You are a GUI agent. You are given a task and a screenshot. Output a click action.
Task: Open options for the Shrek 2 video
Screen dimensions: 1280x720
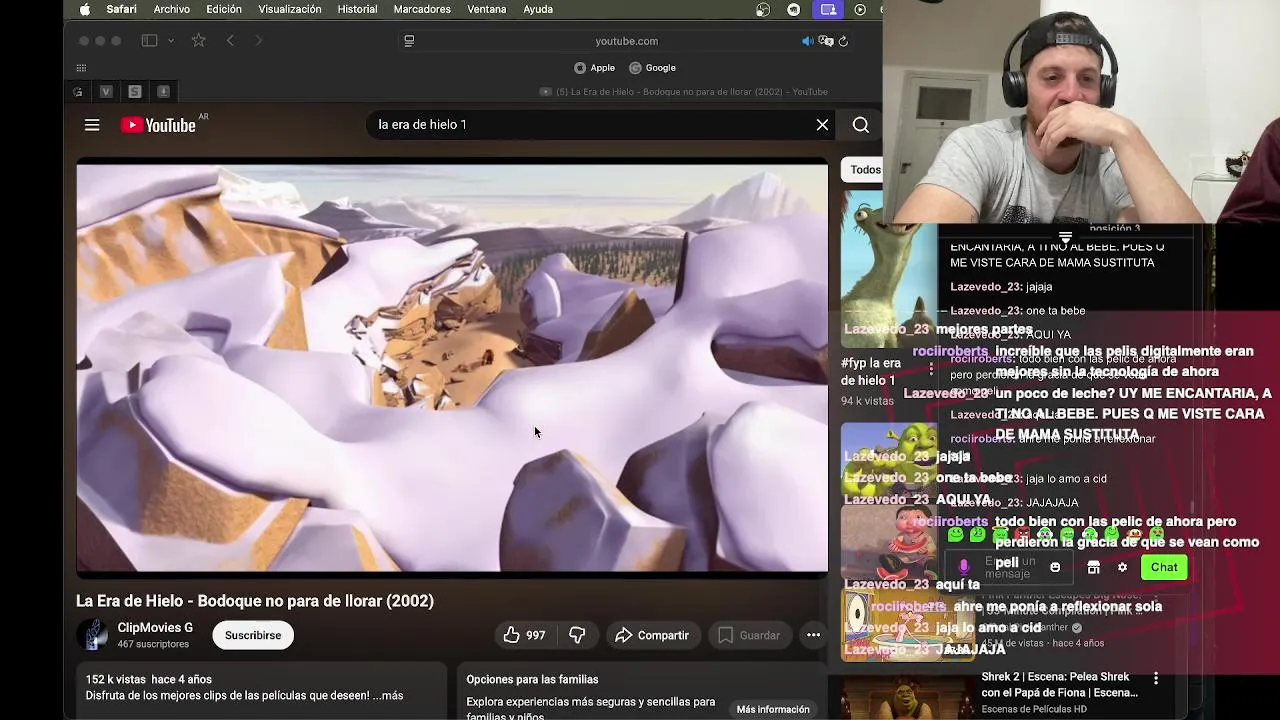tap(1156, 679)
